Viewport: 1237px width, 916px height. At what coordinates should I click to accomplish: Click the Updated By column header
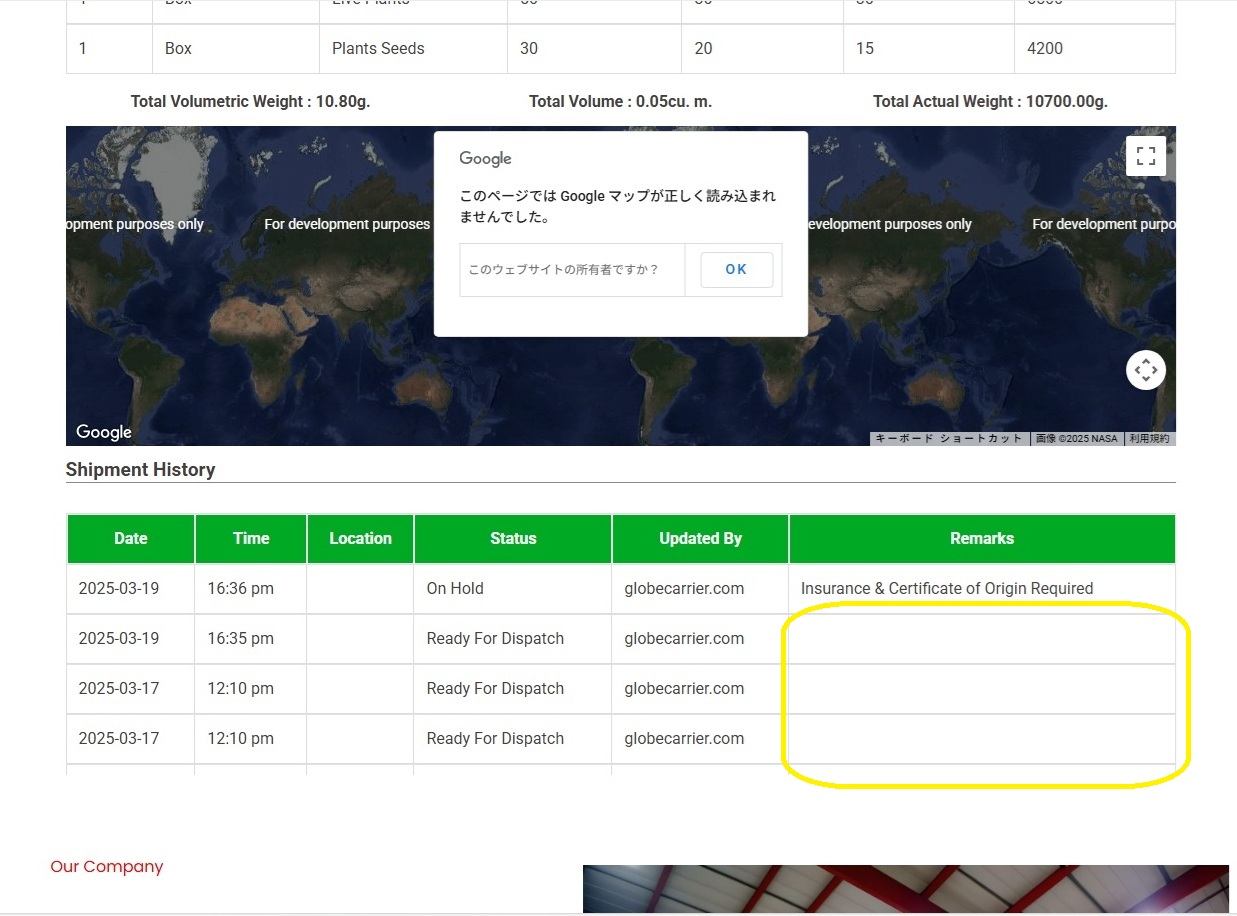point(700,539)
